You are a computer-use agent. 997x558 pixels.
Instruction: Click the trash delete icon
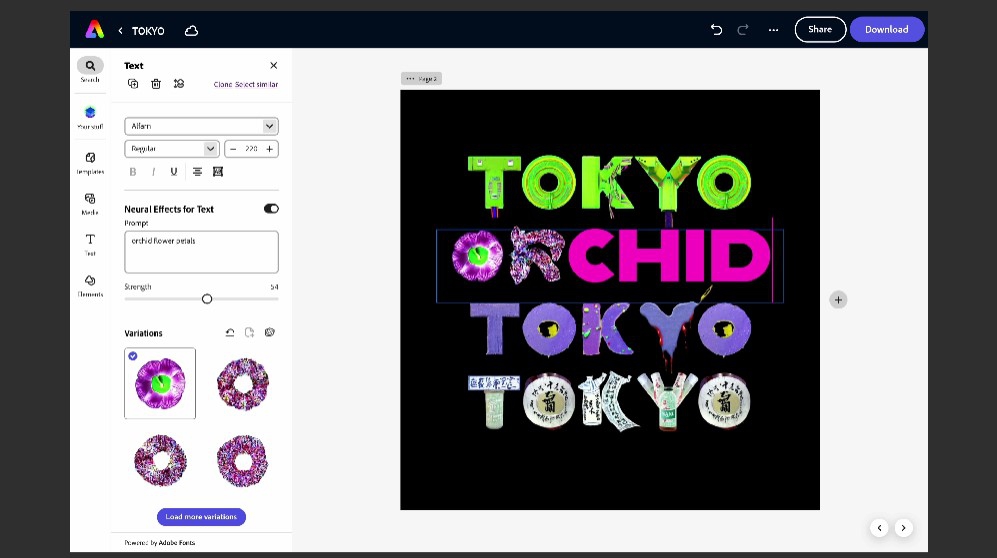(x=156, y=84)
